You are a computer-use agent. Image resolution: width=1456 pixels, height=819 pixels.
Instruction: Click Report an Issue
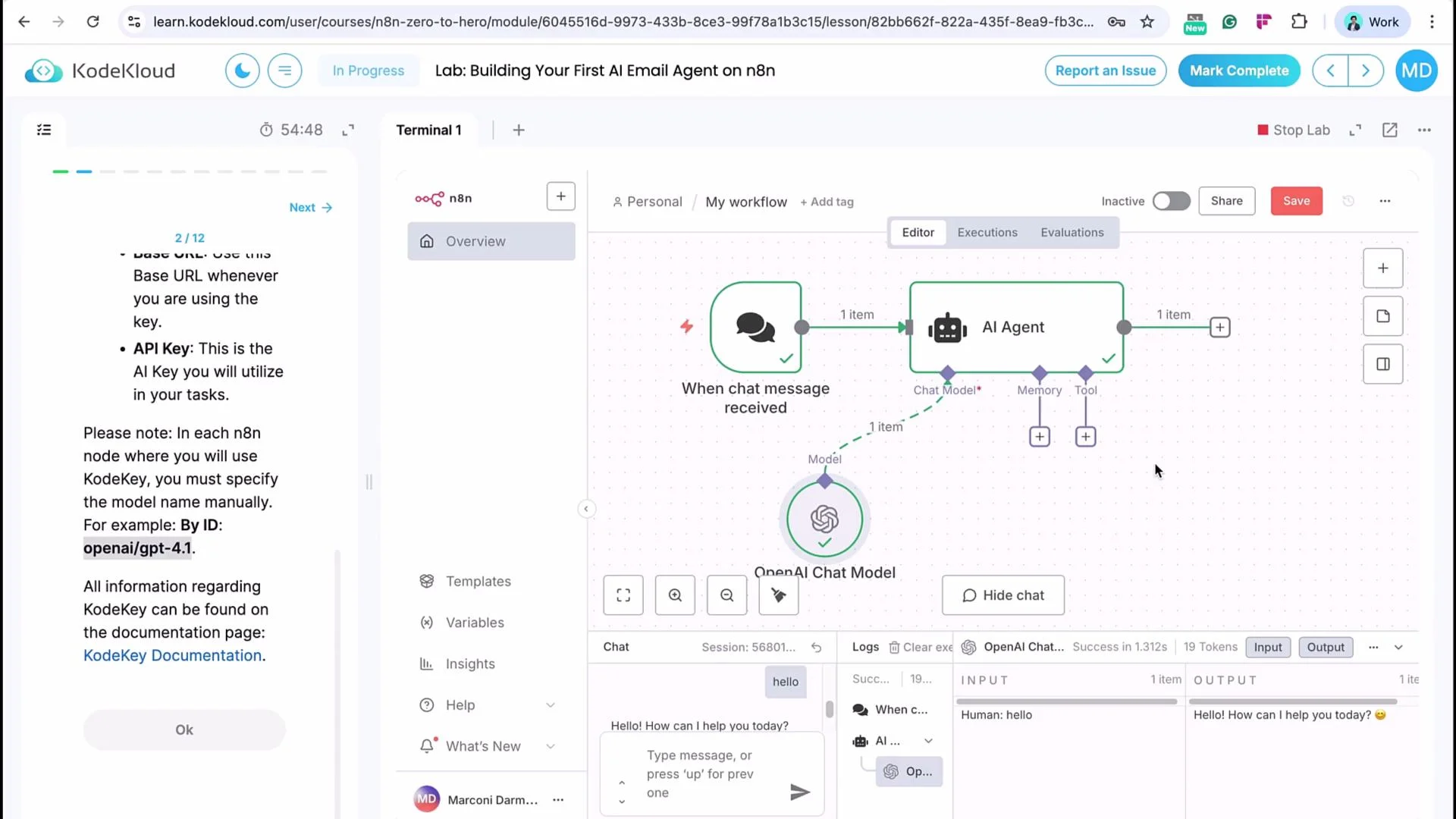pyautogui.click(x=1105, y=71)
